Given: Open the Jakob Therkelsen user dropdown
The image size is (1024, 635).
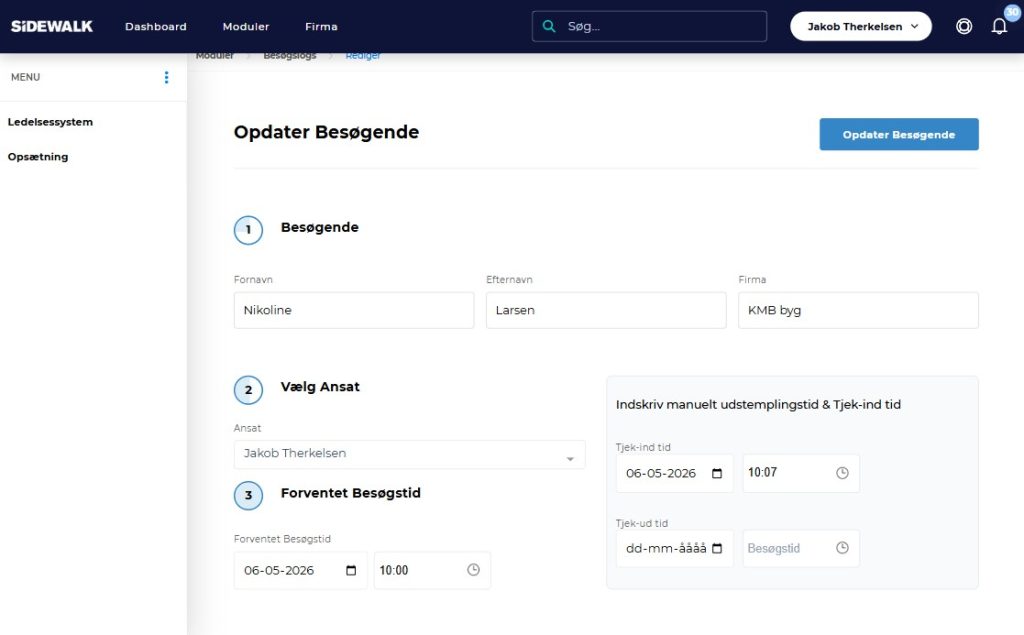Looking at the screenshot, I should coord(861,26).
